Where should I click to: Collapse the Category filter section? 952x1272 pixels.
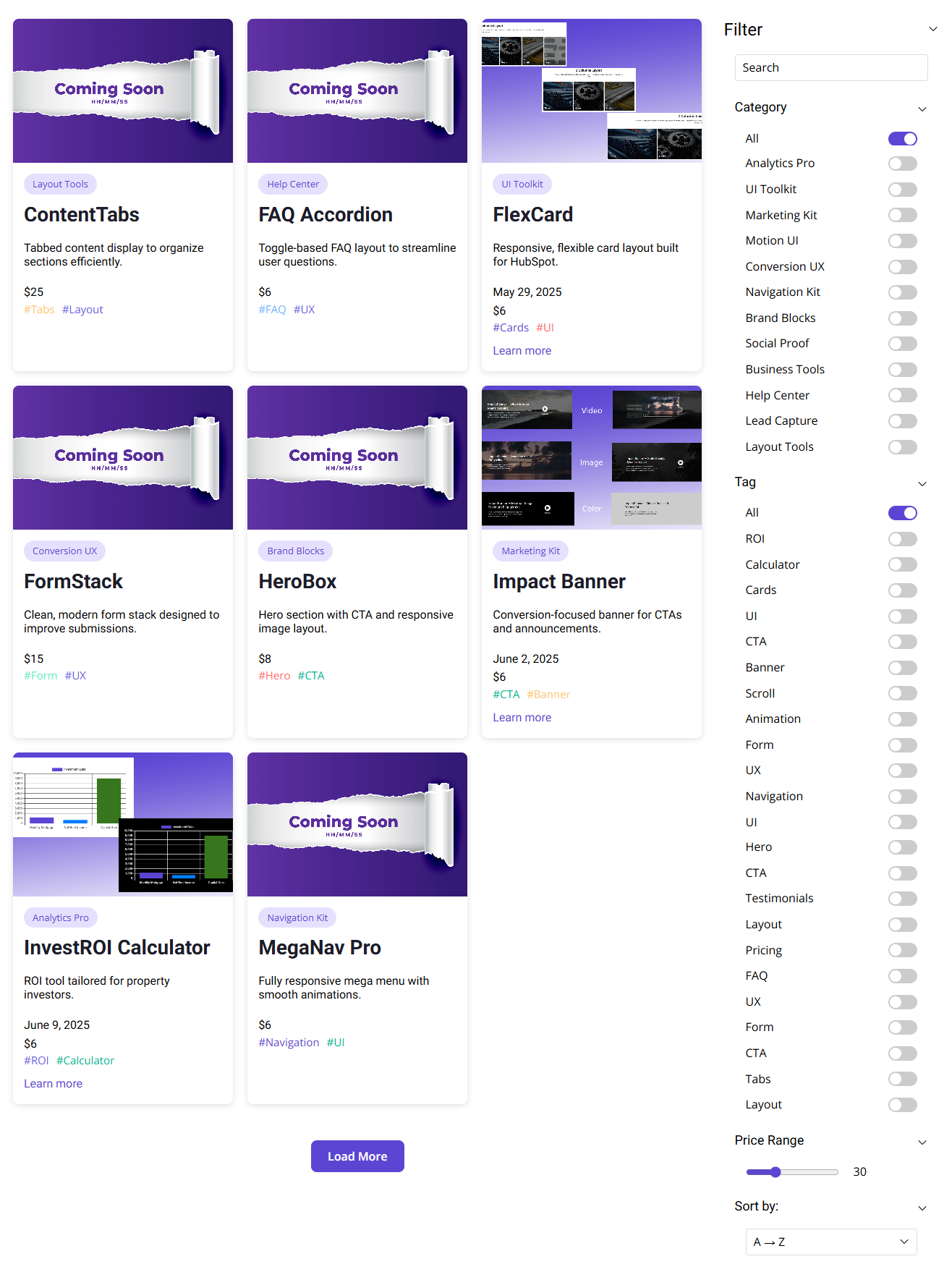tap(922, 109)
